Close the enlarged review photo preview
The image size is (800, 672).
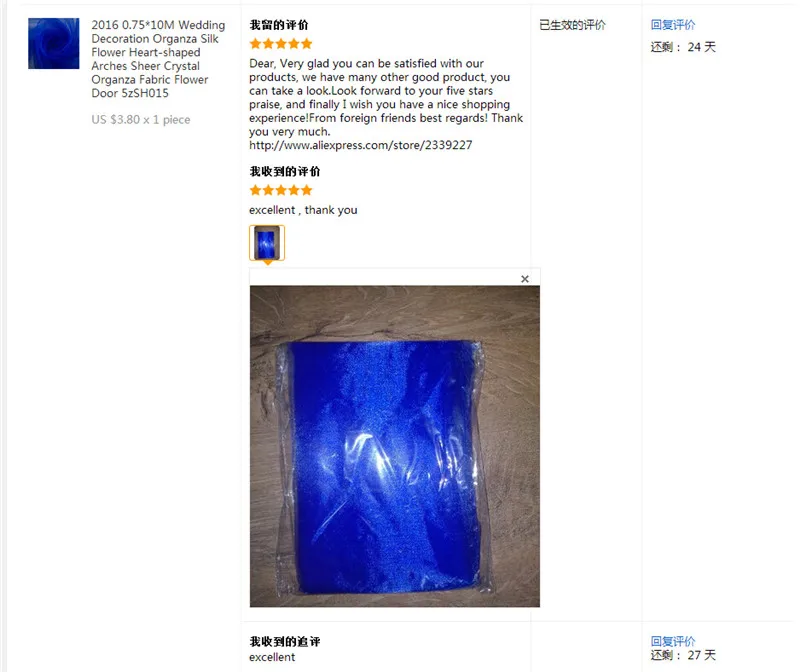524,279
